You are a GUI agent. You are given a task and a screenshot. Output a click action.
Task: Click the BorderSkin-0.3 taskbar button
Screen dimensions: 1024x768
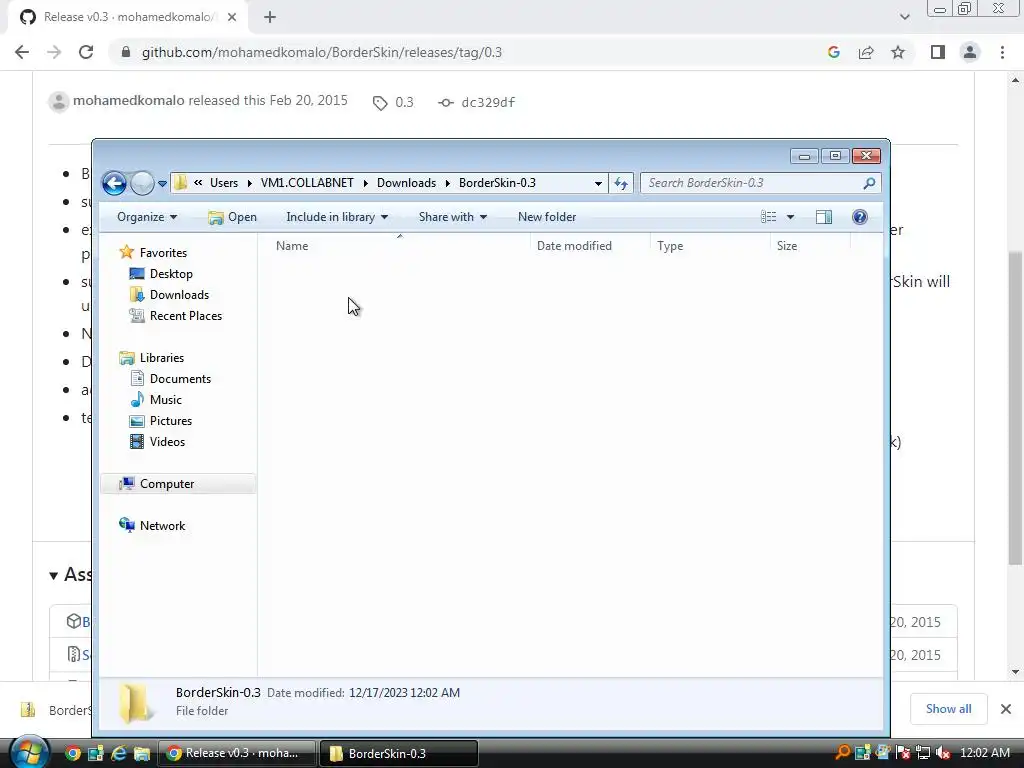(x=399, y=753)
